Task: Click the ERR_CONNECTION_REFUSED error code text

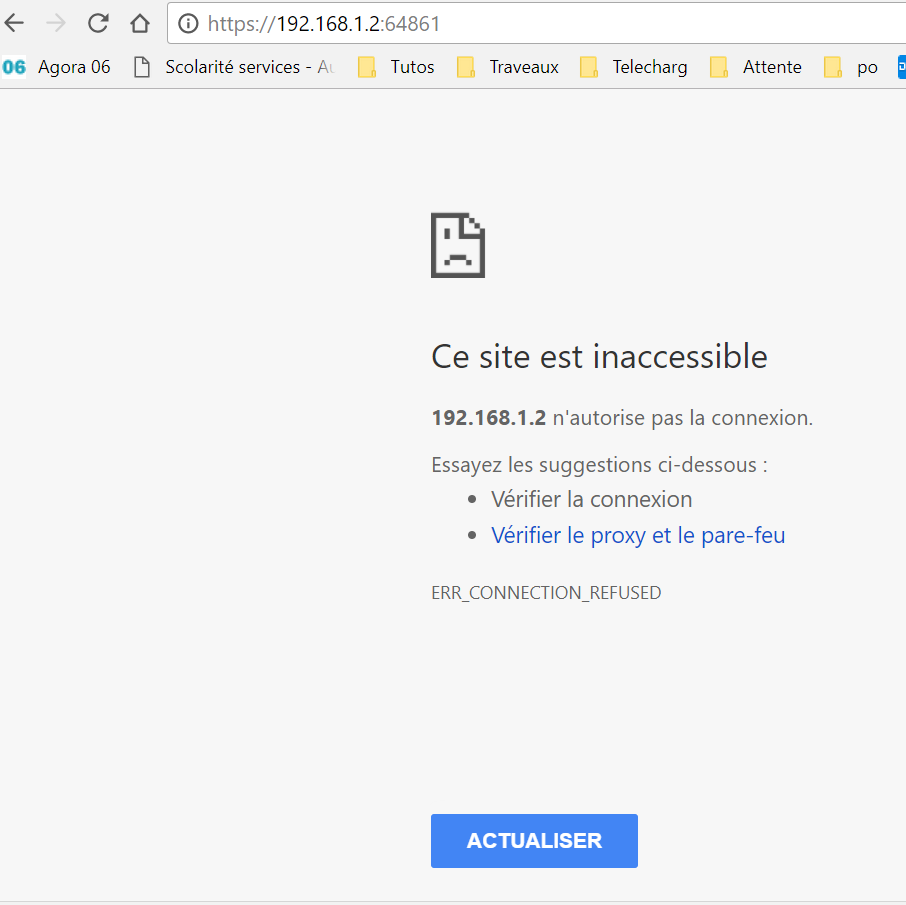Action: [546, 593]
